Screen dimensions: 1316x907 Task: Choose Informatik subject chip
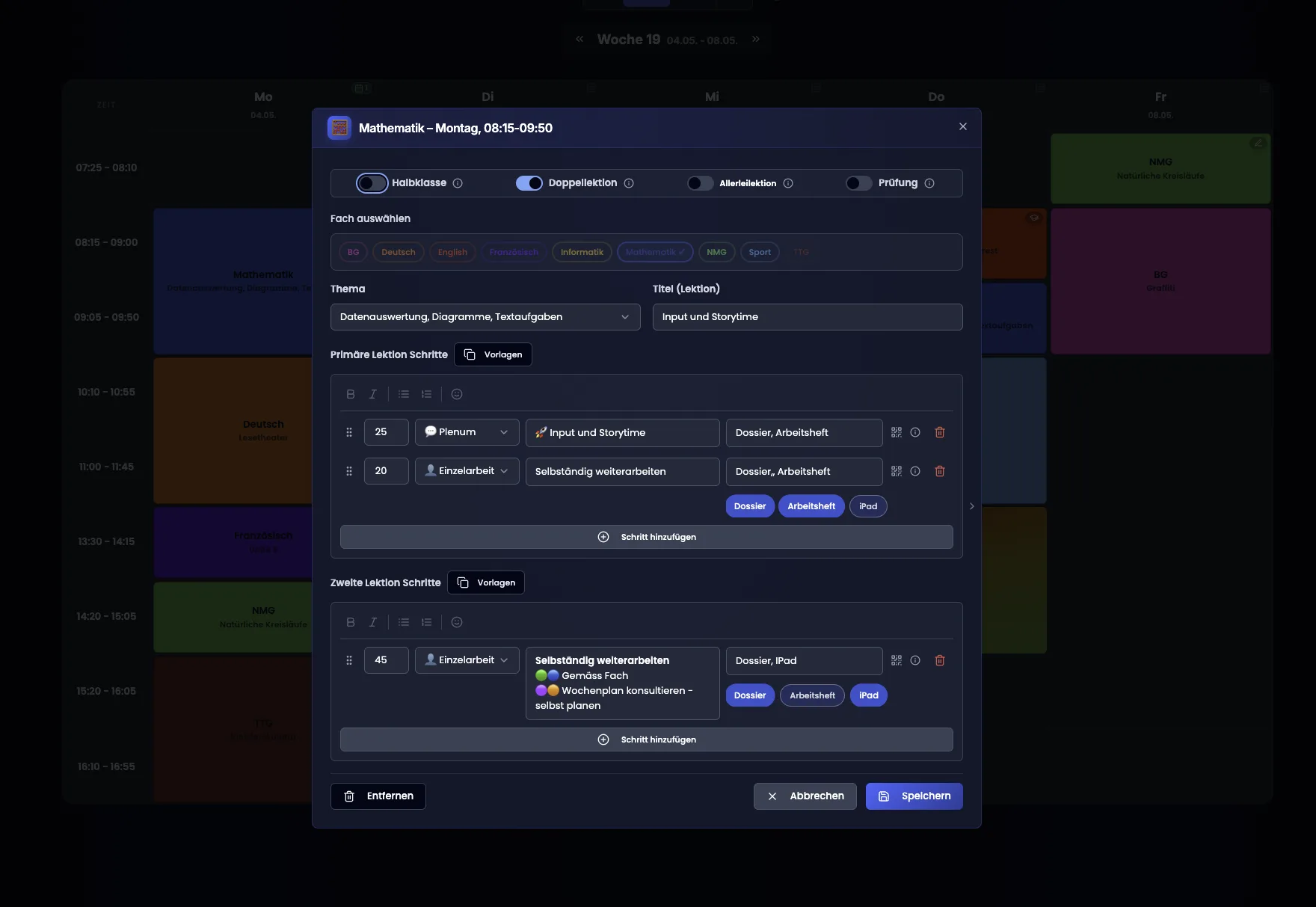point(582,252)
